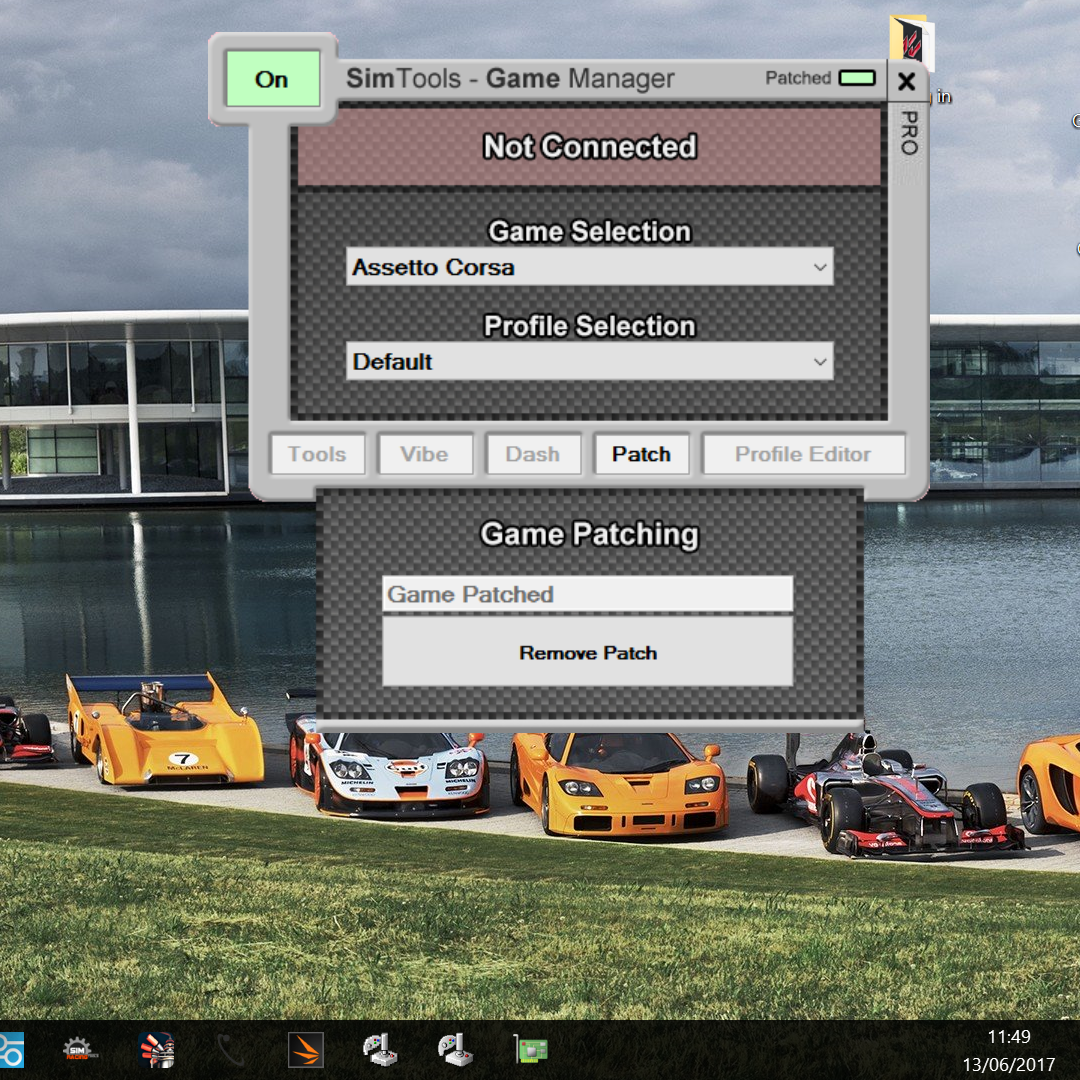
Task: Click the Patched status indicator light
Action: pos(857,78)
